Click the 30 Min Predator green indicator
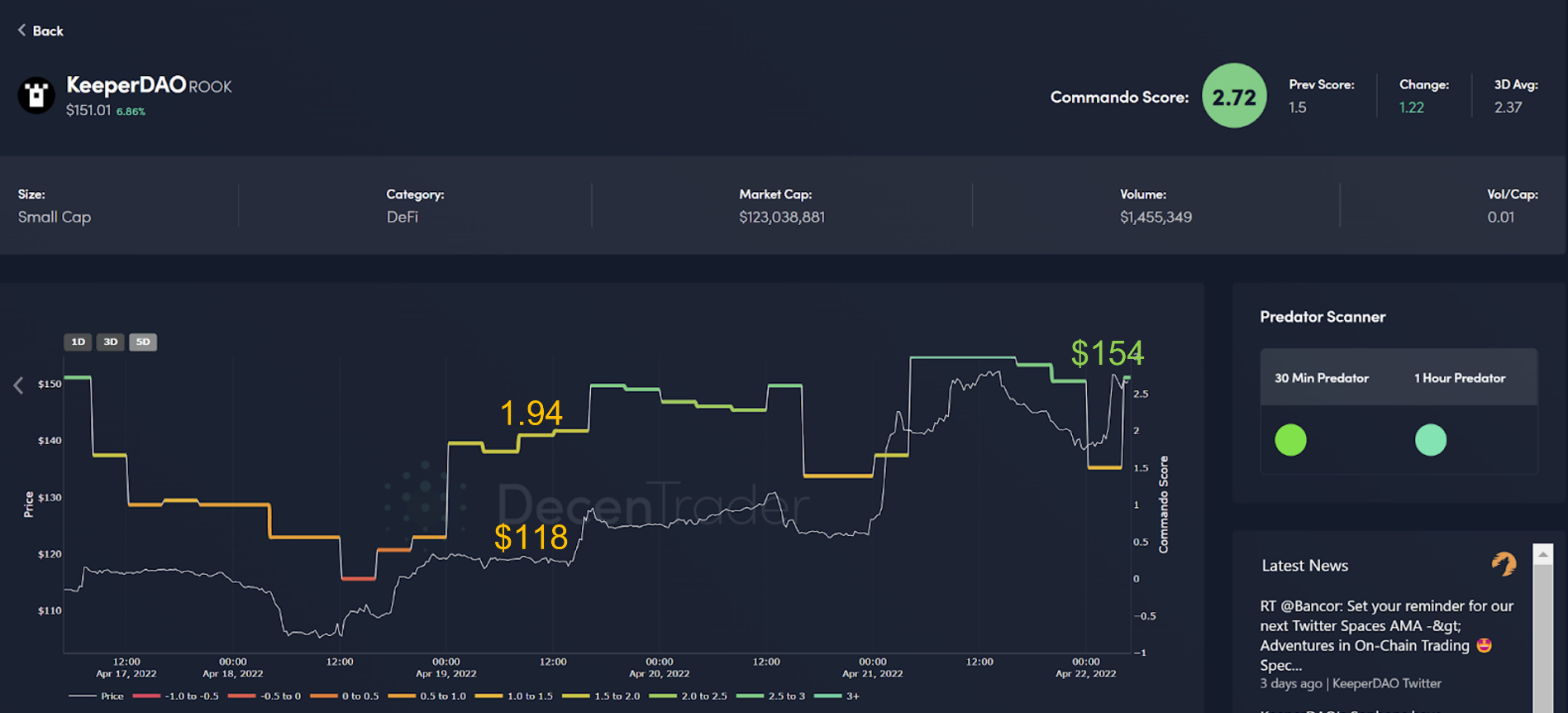The height and width of the screenshot is (713, 1568). point(1290,440)
